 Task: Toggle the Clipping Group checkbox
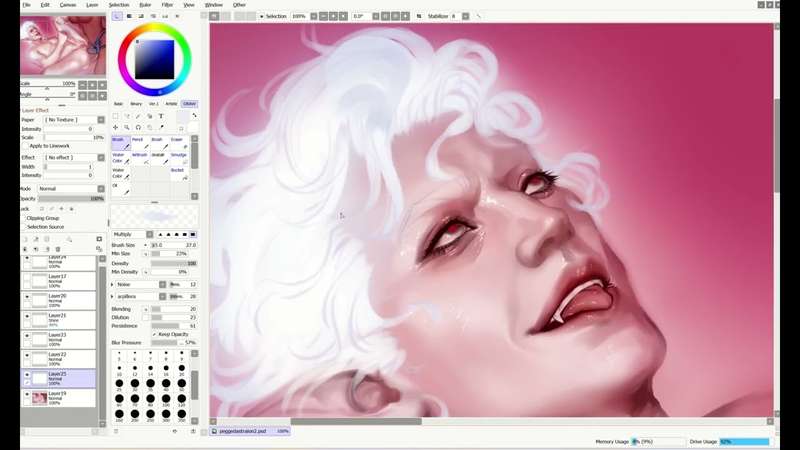[23, 218]
